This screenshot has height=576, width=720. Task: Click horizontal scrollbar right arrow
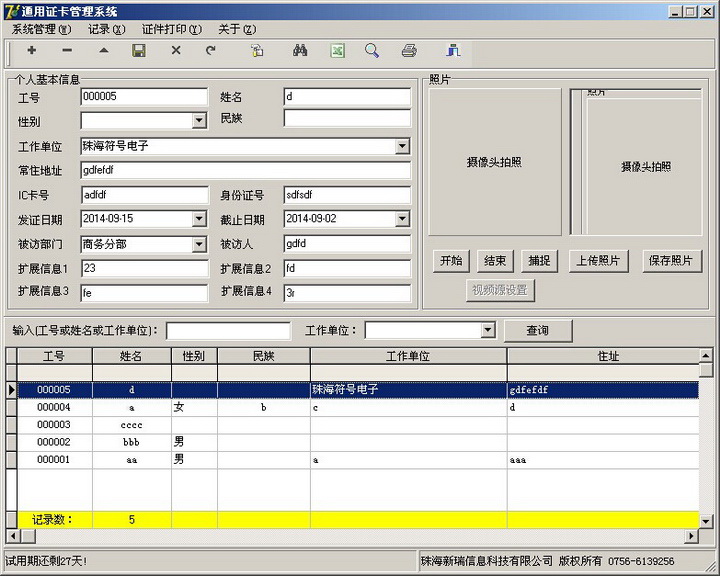coord(691,536)
